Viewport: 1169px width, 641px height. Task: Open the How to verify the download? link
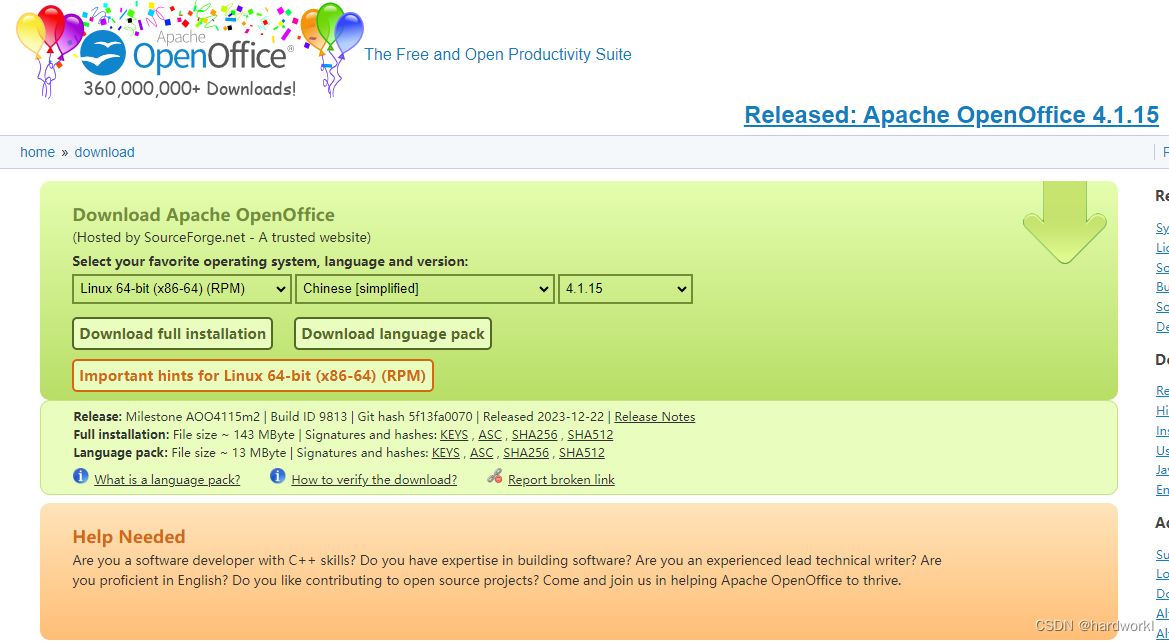[374, 479]
